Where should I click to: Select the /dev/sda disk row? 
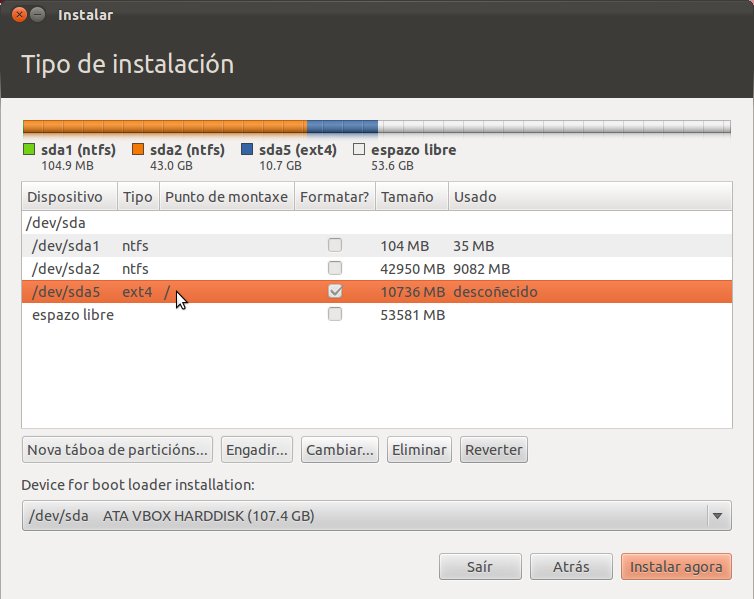pos(377,223)
